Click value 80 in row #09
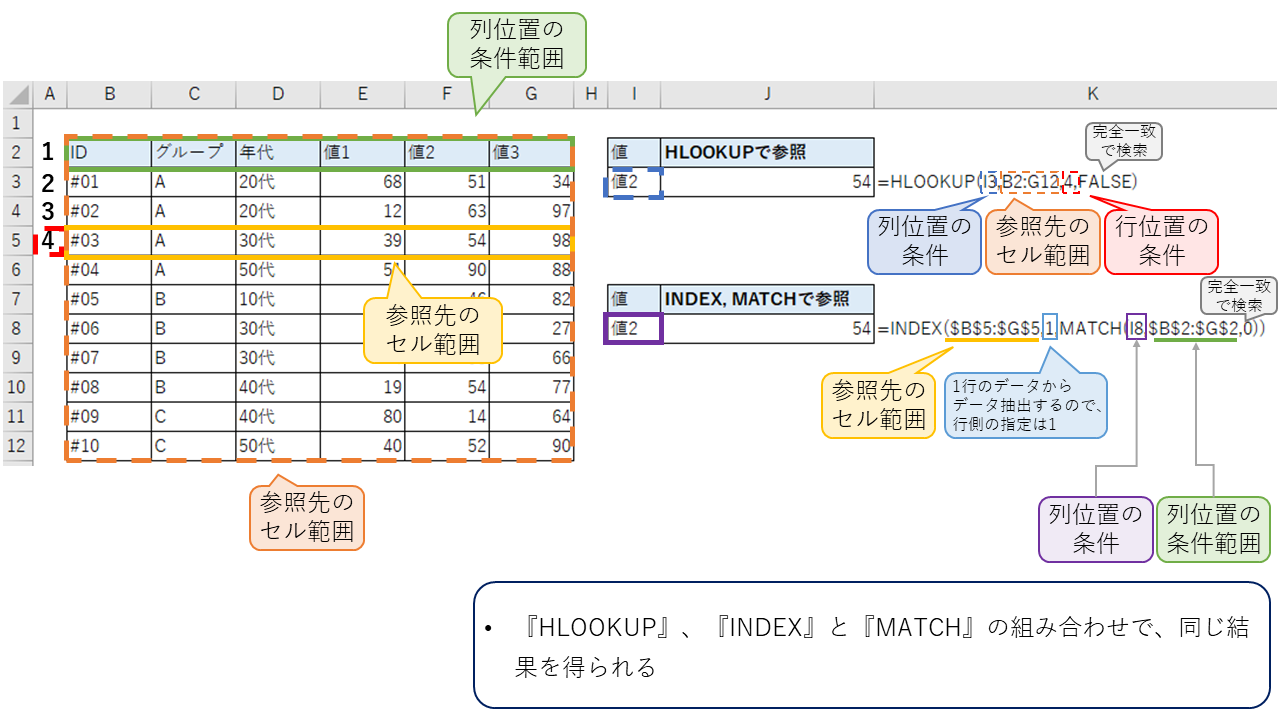 362,416
